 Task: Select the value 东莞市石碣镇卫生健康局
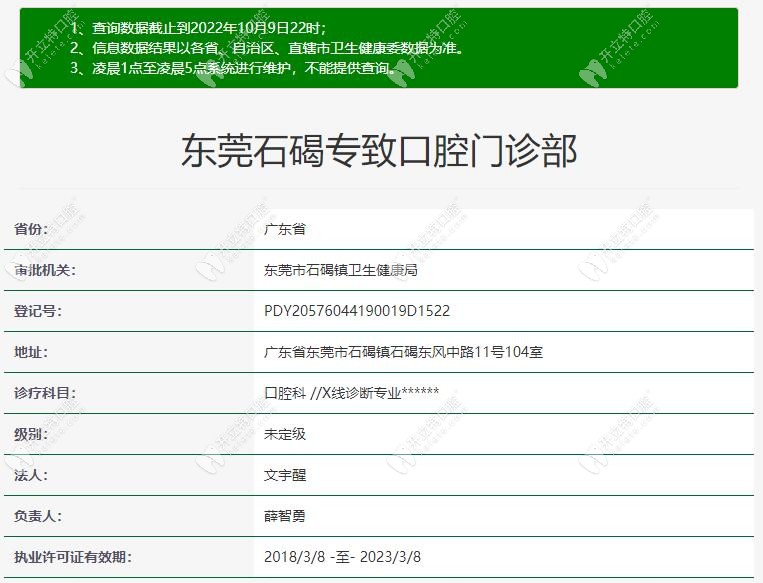341,270
